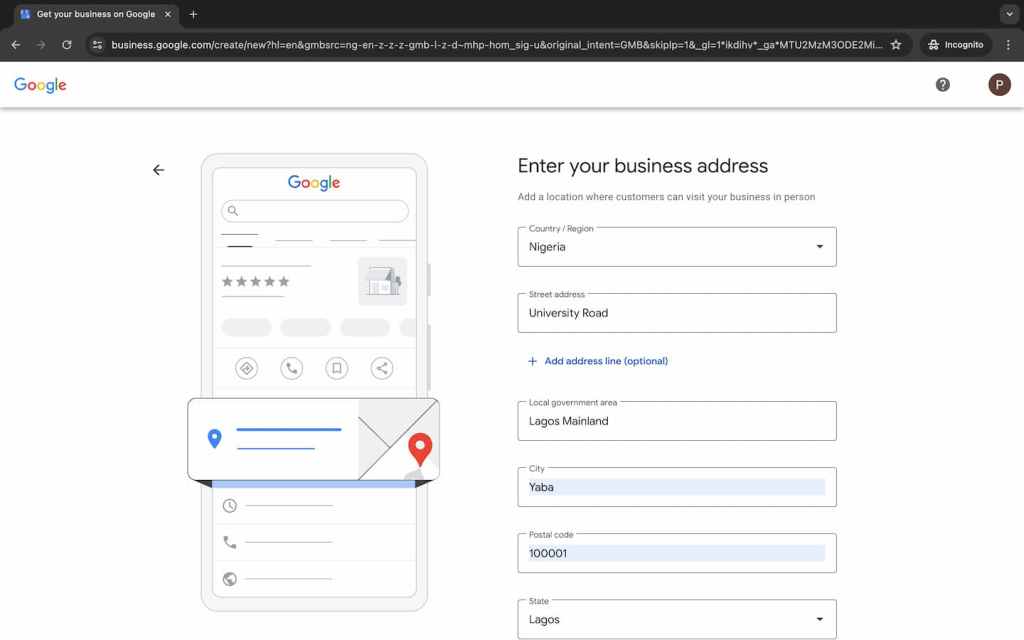Select the City field containing Yaba
Viewport: 1024px width, 640px height.
pos(676,486)
